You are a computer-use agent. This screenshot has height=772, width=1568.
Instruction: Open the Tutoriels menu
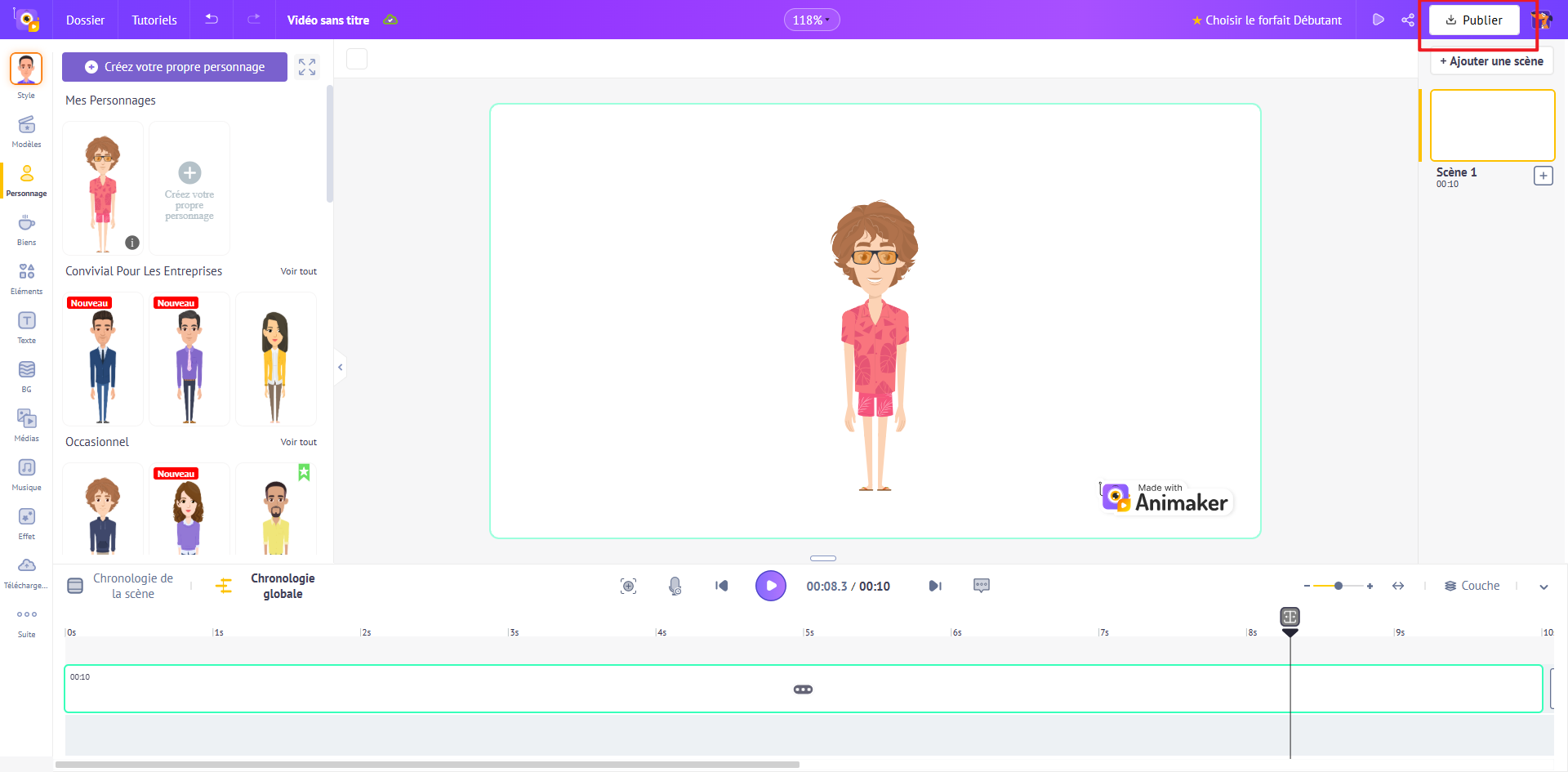click(154, 20)
